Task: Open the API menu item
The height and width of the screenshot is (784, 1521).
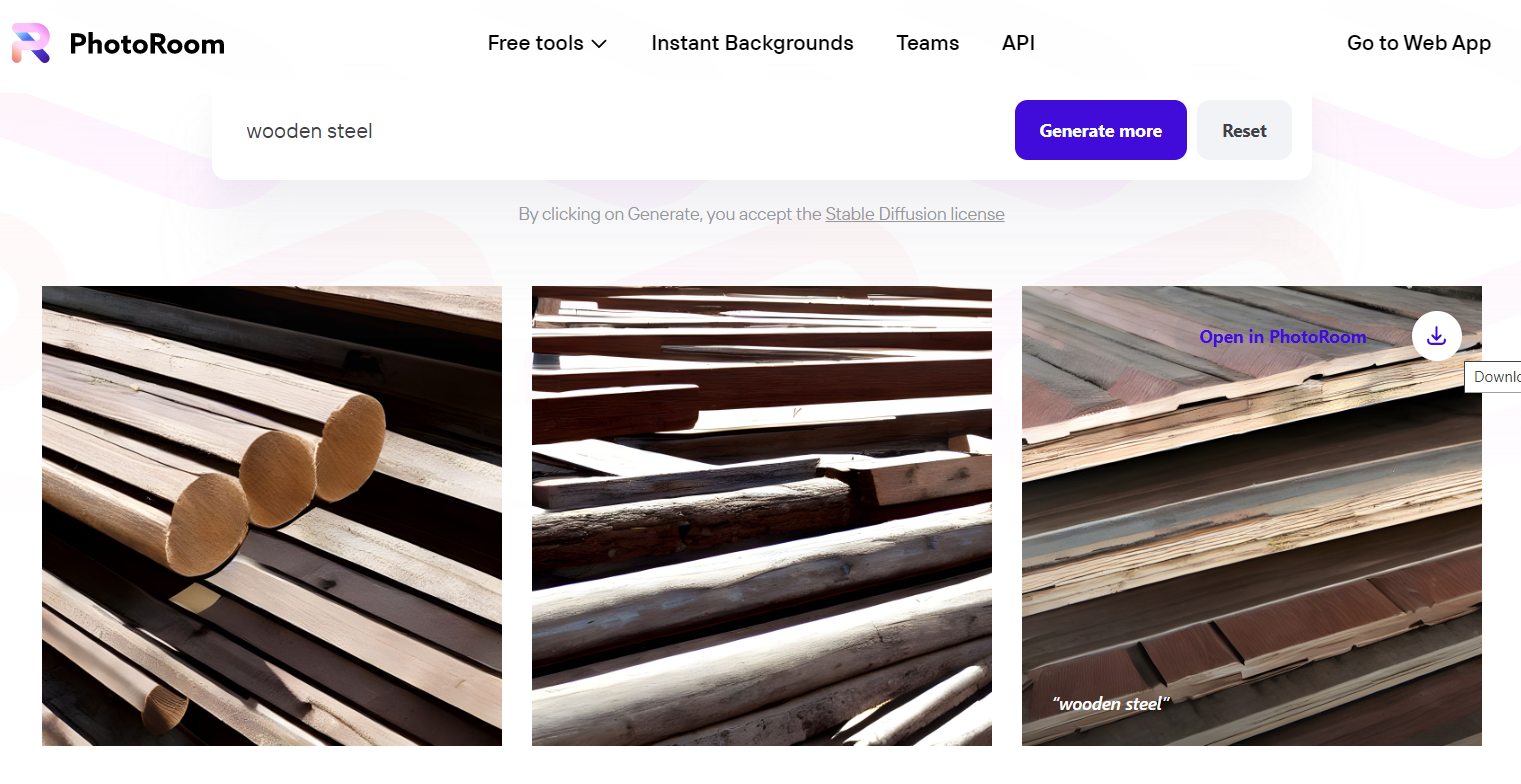Action: click(x=1018, y=43)
